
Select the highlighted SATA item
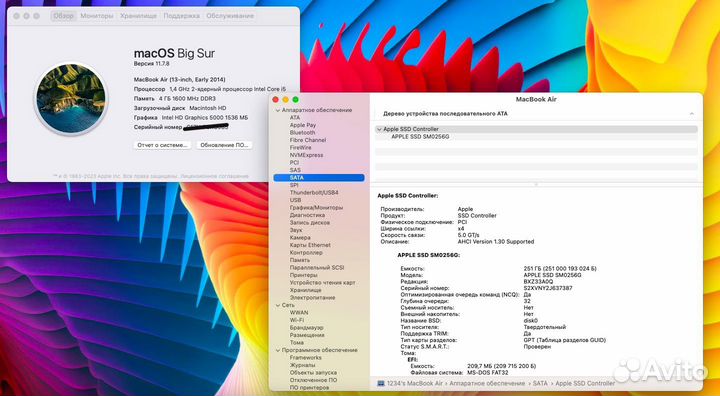click(319, 177)
